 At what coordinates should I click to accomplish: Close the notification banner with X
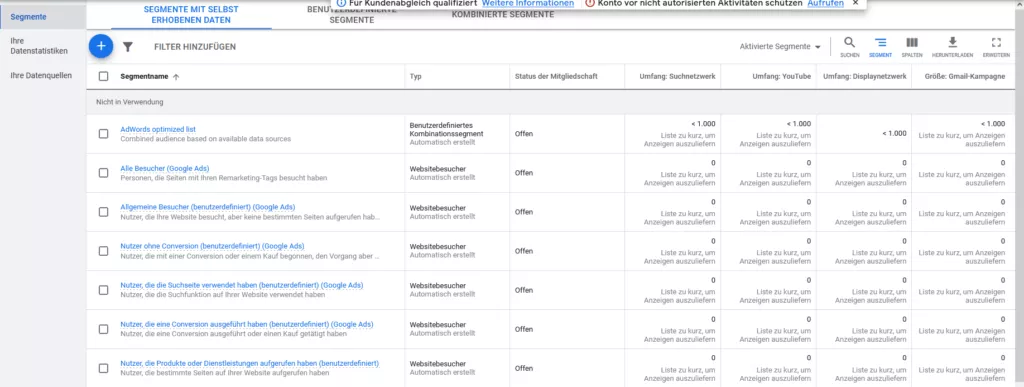(856, 3)
